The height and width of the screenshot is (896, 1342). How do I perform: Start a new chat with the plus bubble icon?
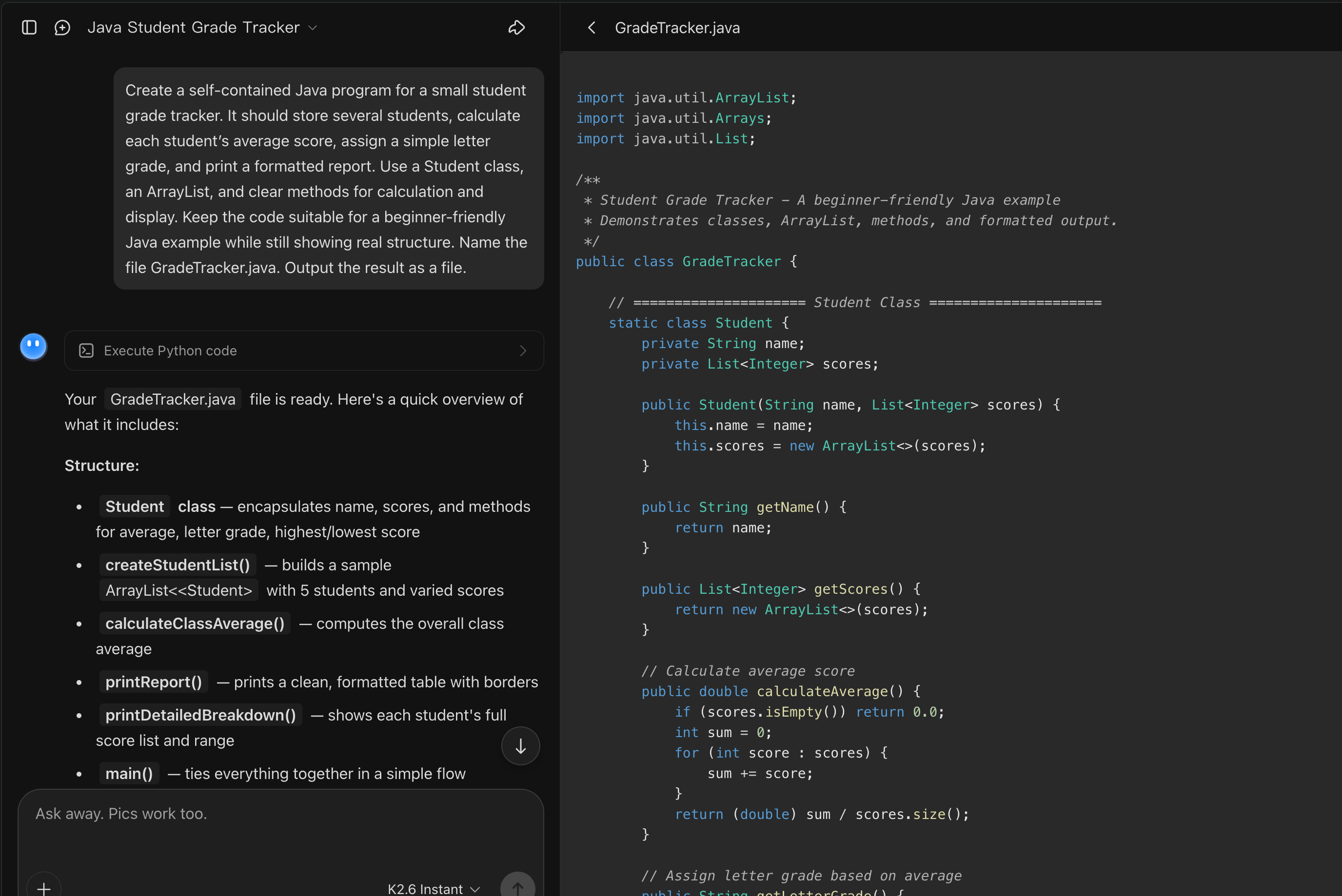tap(62, 27)
